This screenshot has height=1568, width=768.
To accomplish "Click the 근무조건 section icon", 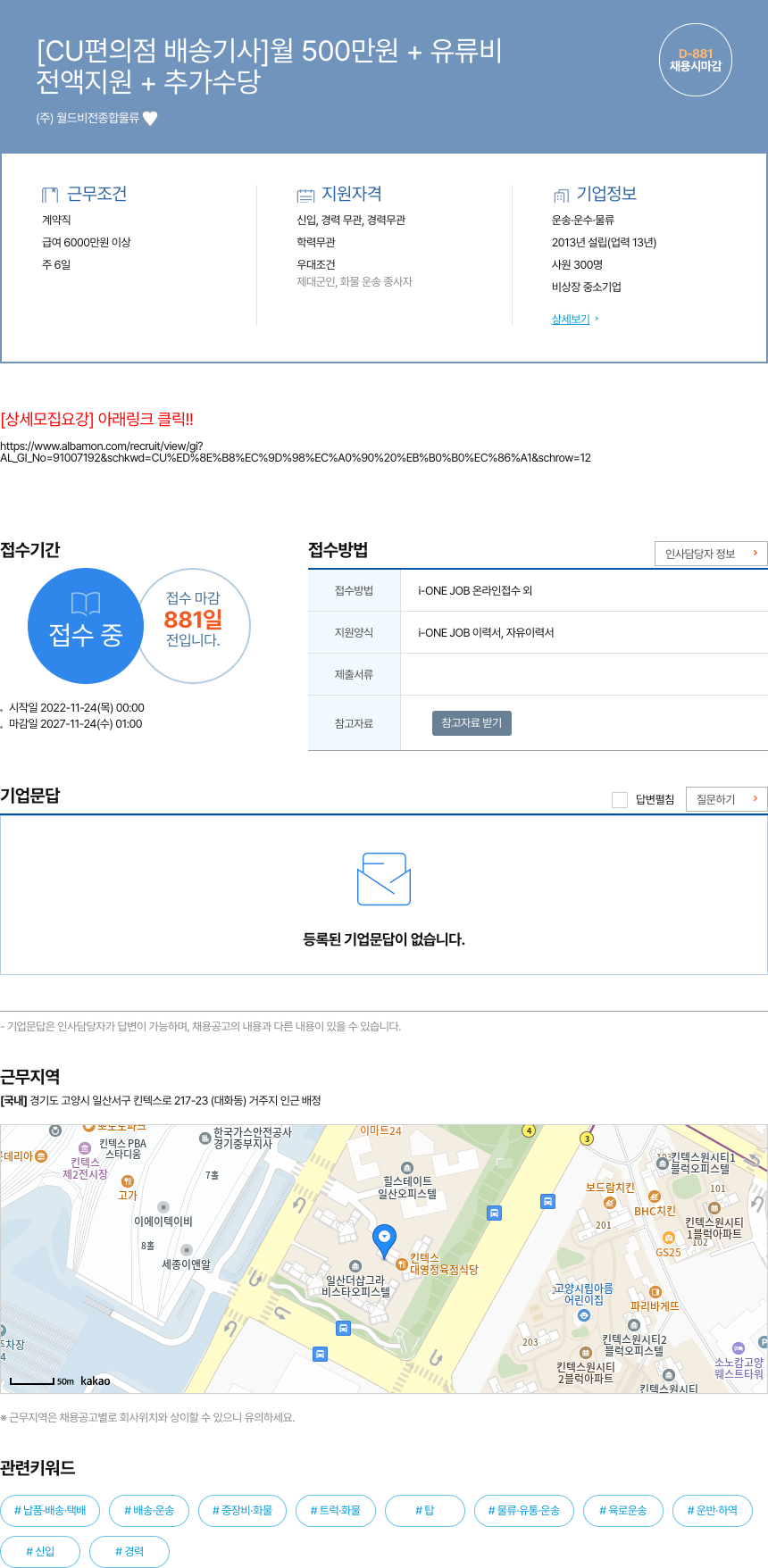I will 50,195.
